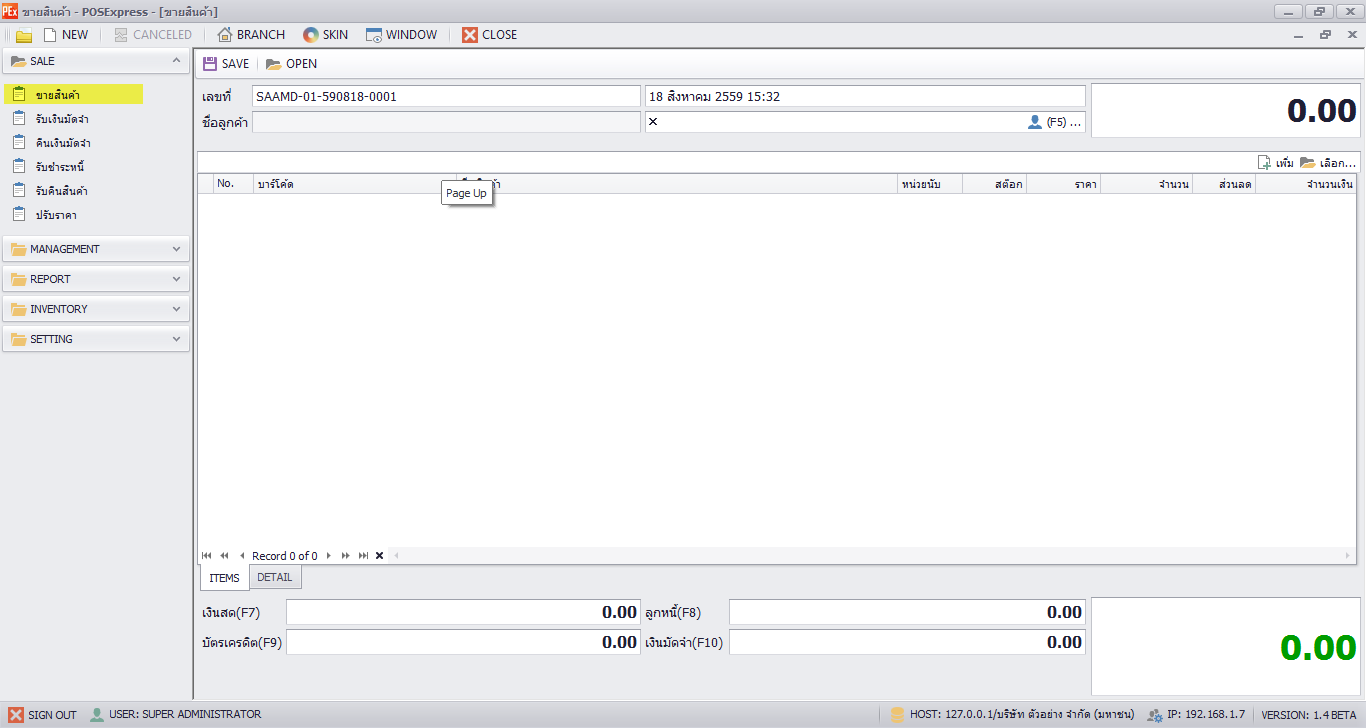
Task: Click the barcode entry field above the grid
Action: (725, 162)
